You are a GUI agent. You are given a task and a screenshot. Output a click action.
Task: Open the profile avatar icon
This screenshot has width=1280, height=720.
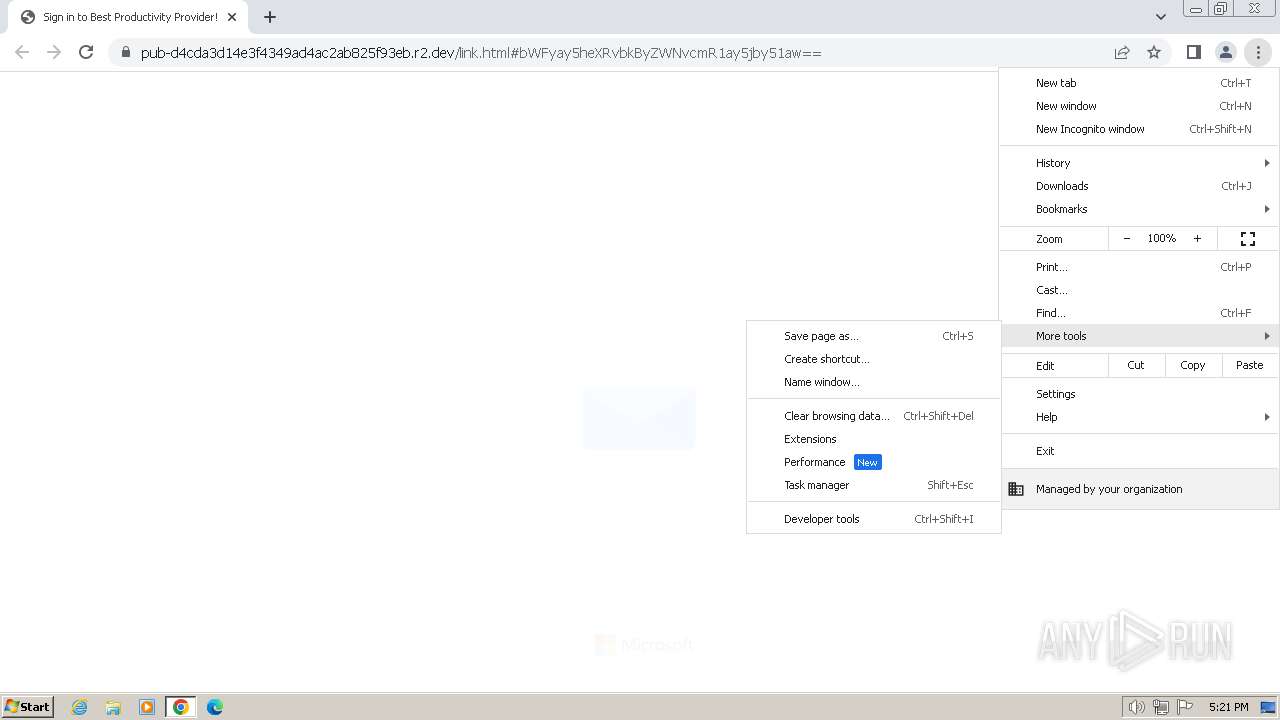click(1225, 52)
